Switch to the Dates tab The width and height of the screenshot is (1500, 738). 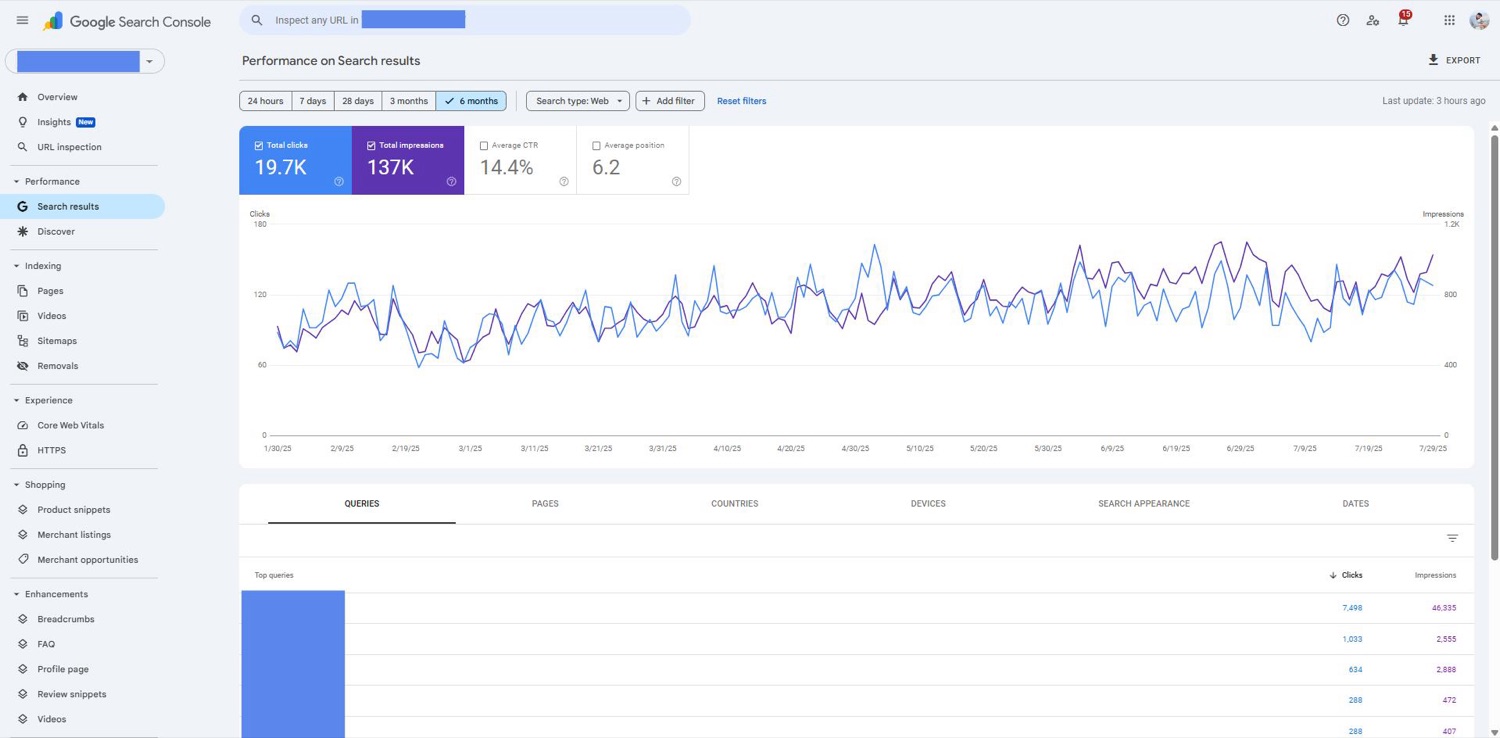pos(1356,504)
